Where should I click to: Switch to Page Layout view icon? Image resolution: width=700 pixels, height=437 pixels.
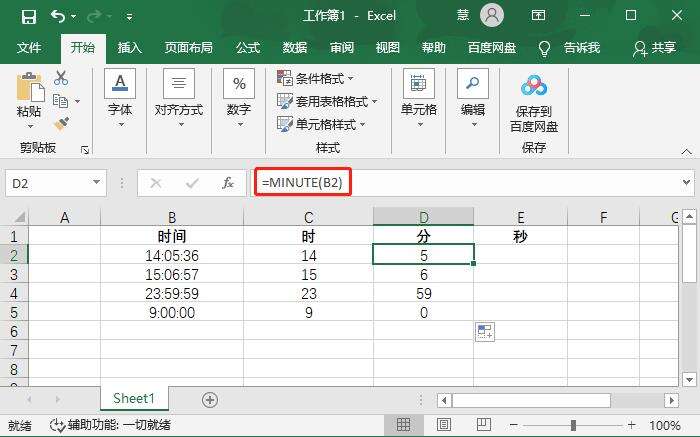(443, 425)
